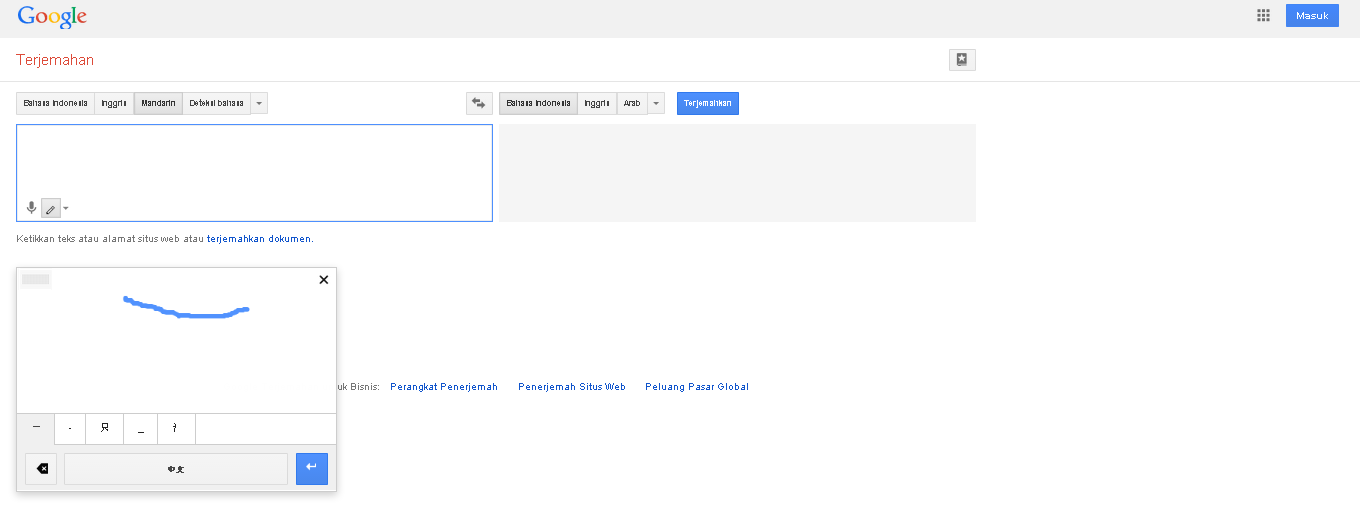Screen dimensions: 1360x512
Task: Open the terjemahkan dokumen link
Action: [x=259, y=239]
